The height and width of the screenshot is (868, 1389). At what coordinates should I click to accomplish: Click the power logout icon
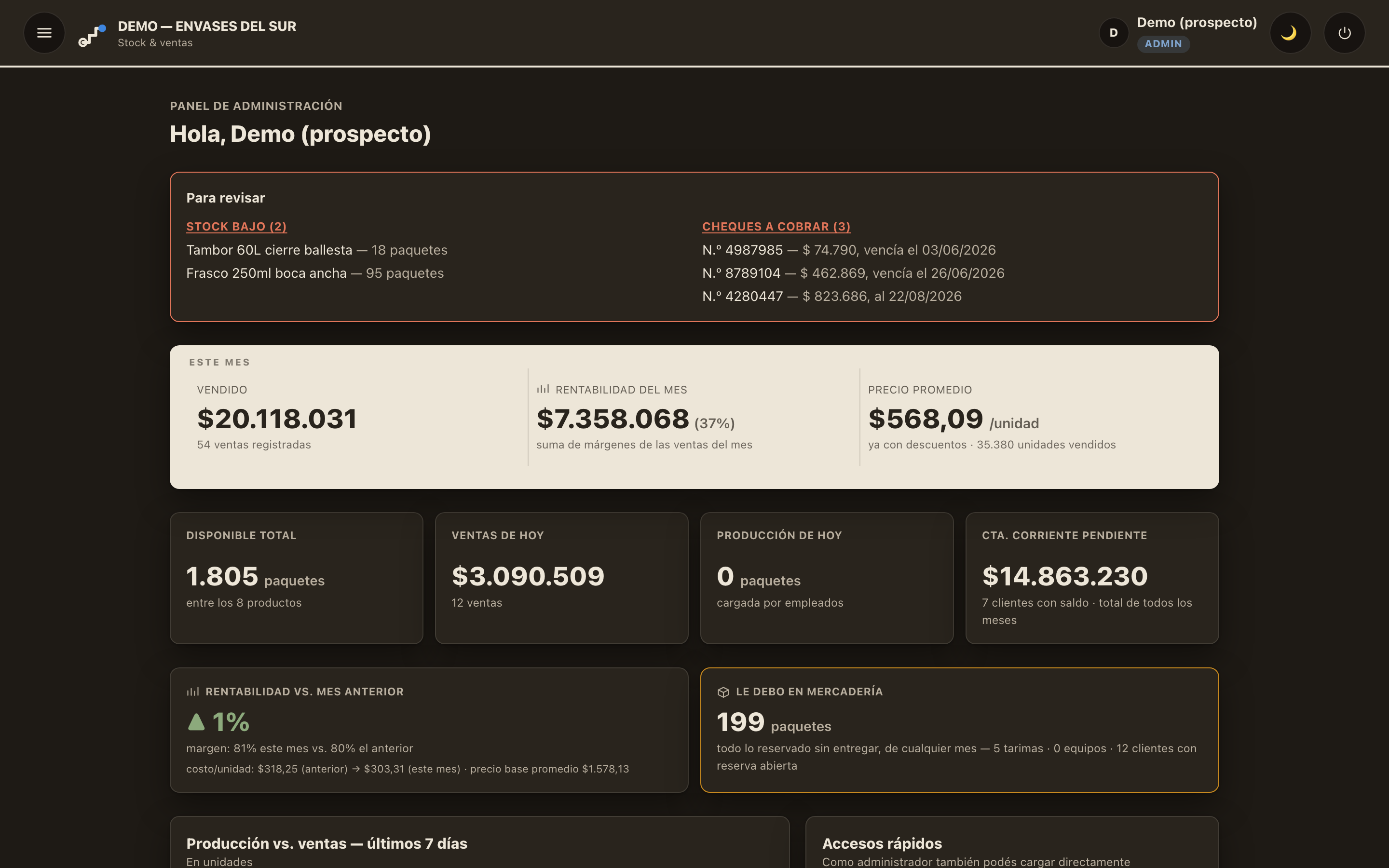[x=1344, y=33]
